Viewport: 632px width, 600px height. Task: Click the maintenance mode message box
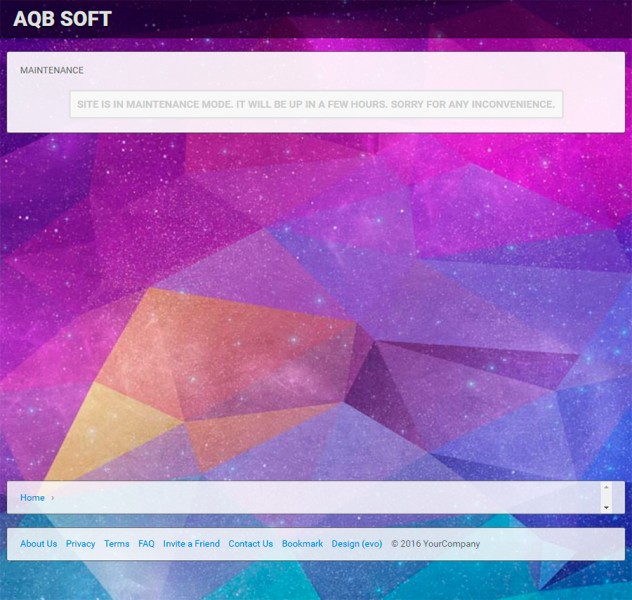coord(316,104)
